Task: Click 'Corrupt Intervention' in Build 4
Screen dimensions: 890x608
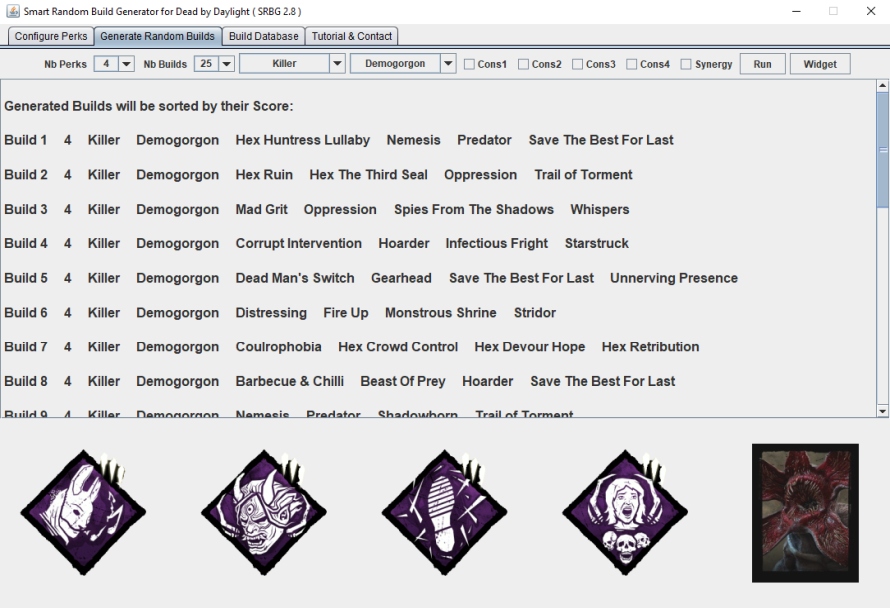Action: tap(299, 244)
